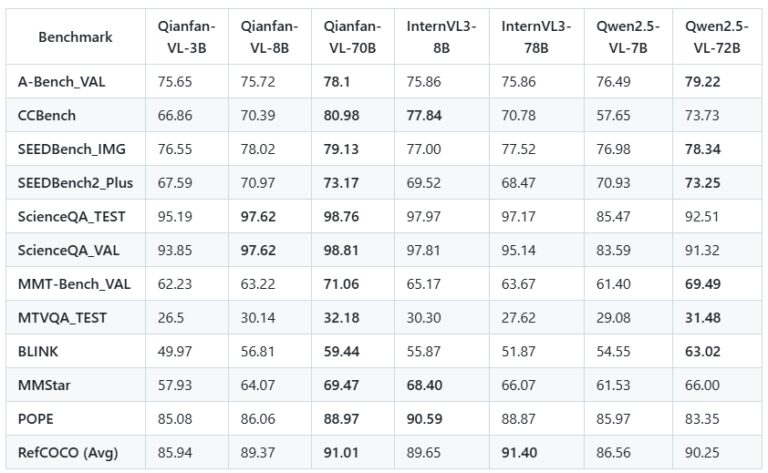
Task: Click the MMT-Bench_VAL row label
Action: point(69,284)
